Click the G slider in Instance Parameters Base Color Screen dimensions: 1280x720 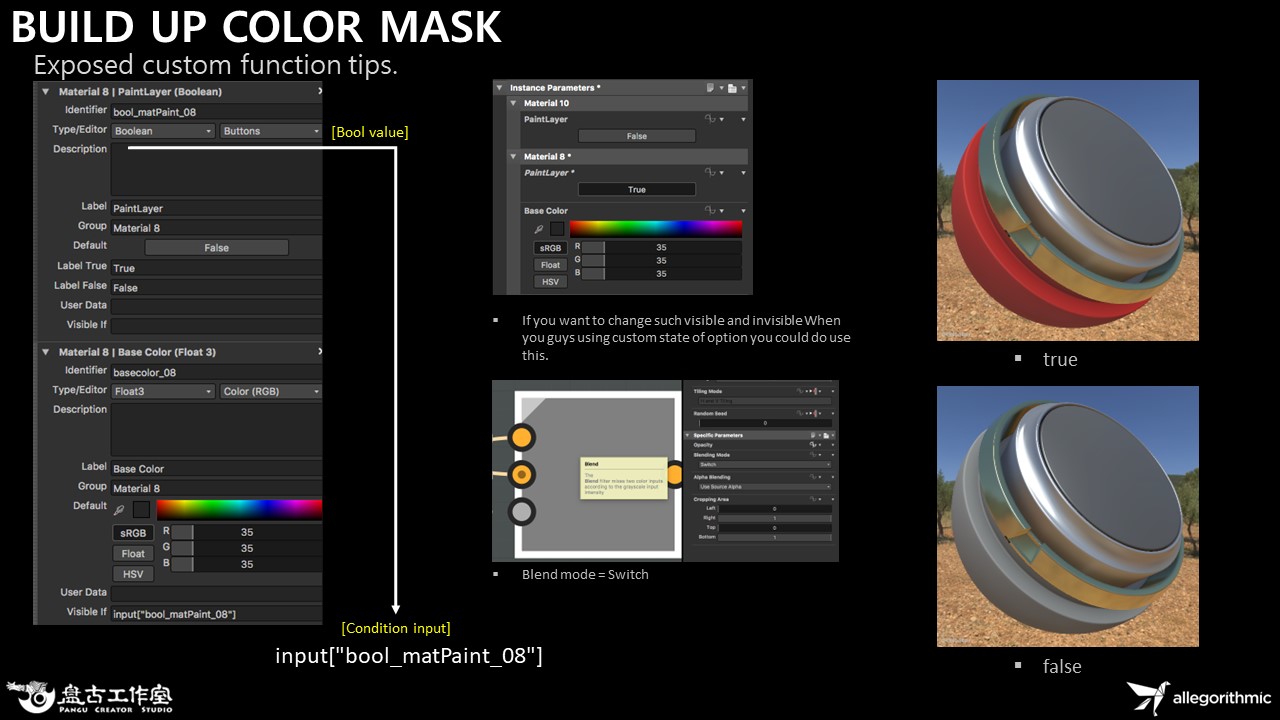point(661,260)
